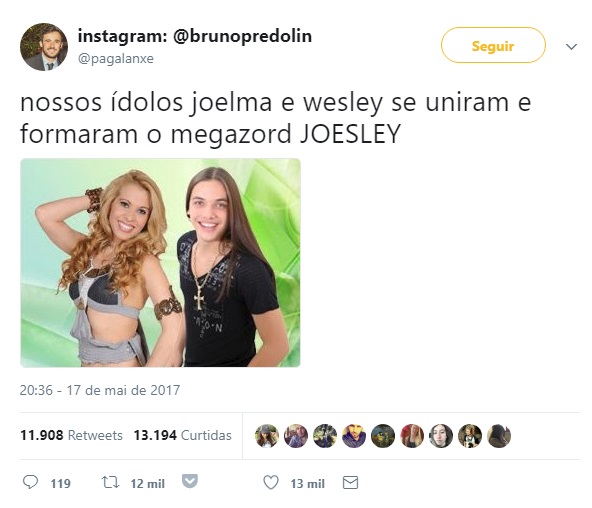The height and width of the screenshot is (508, 592).
Task: Click the seventh liker avatar with pale face
Action: click(441, 436)
